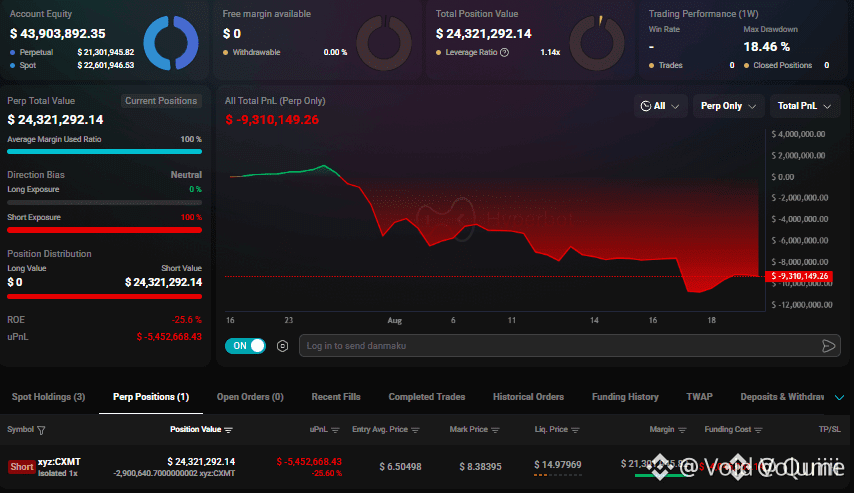The height and width of the screenshot is (493, 854).
Task: Send danmaku with paper plane icon
Action: [828, 346]
